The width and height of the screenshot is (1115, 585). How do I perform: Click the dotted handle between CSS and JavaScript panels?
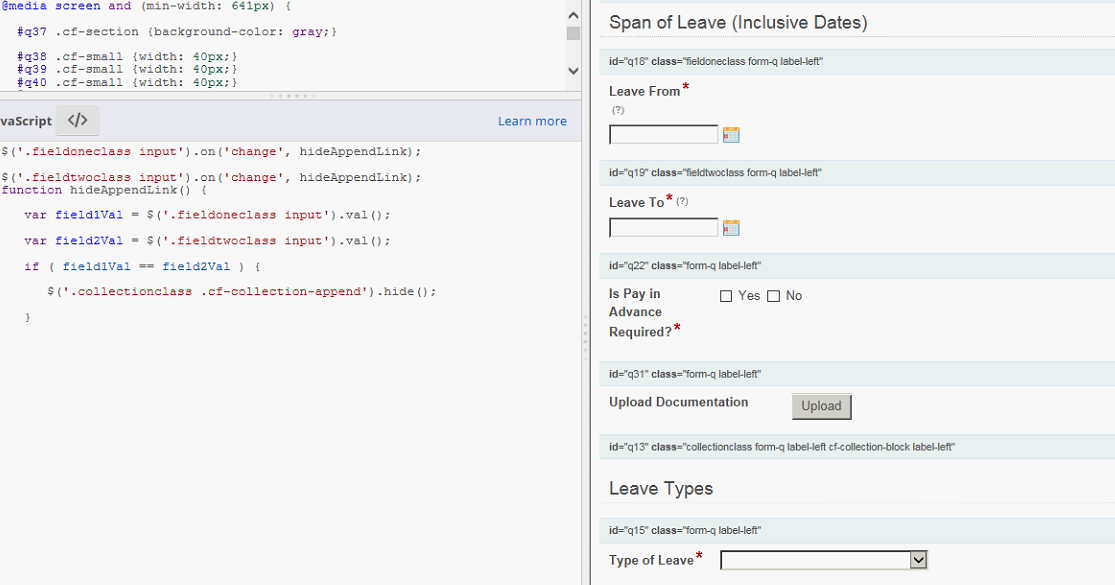[293, 96]
